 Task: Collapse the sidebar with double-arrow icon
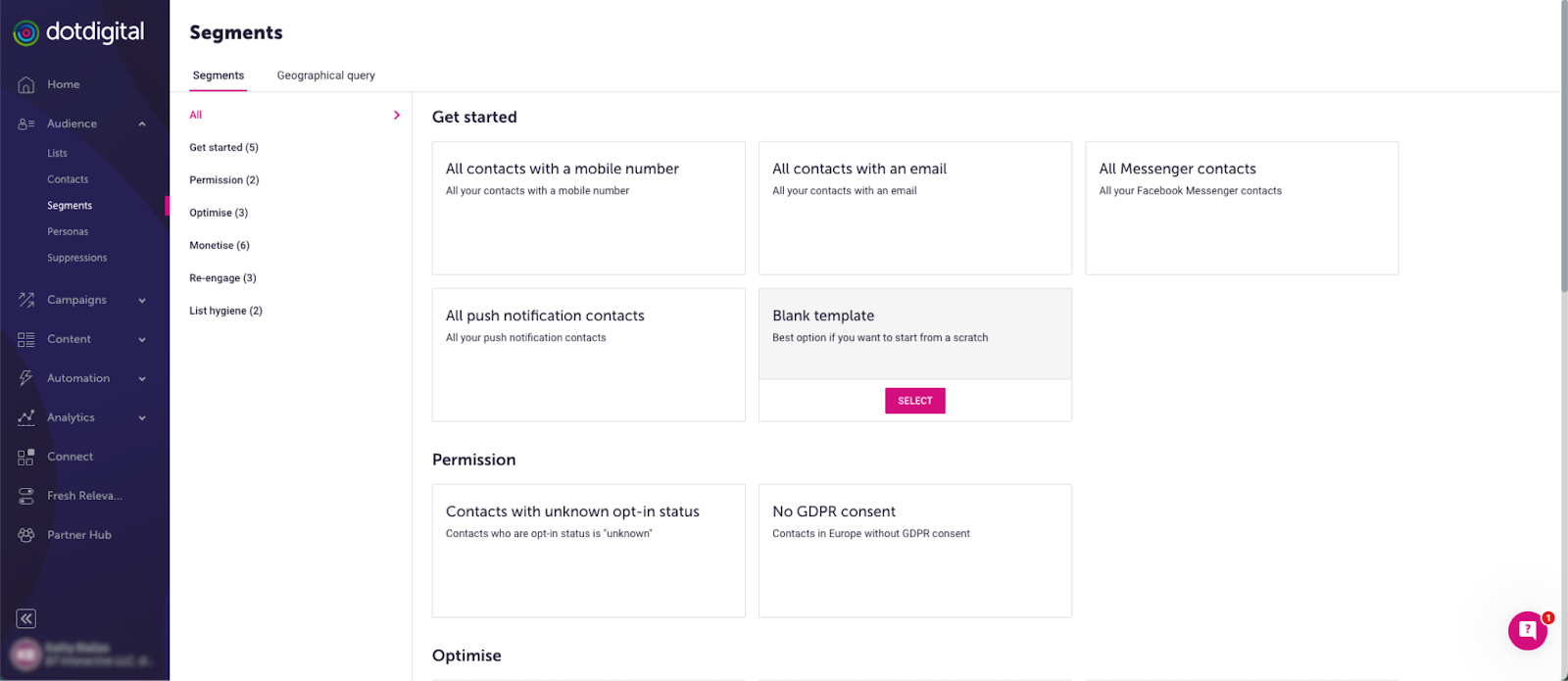[26, 618]
